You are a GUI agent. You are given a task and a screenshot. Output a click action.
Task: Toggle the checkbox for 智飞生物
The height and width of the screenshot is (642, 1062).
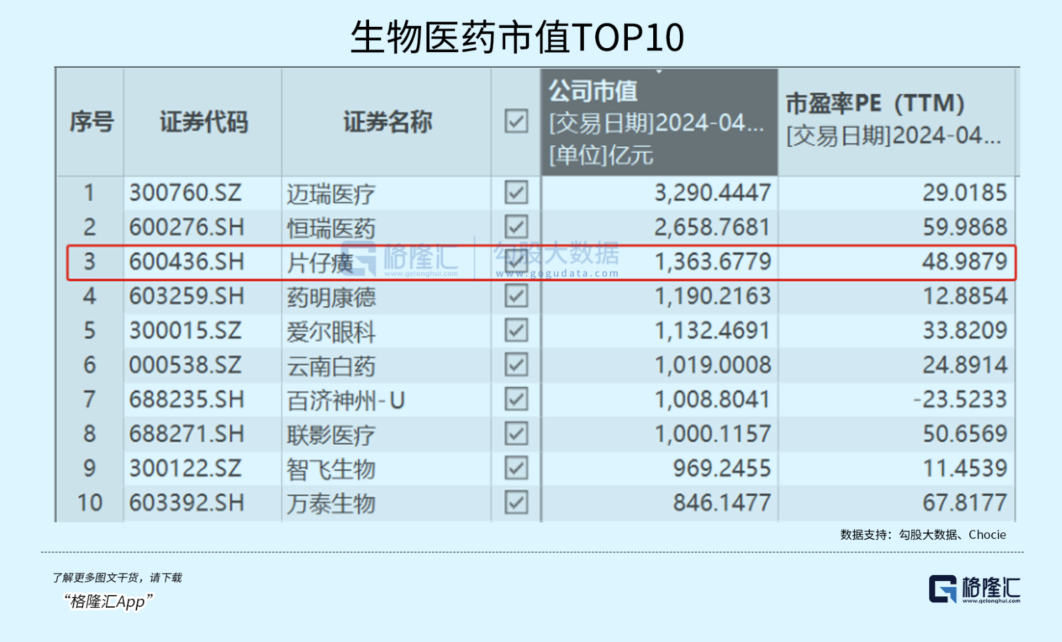(x=516, y=468)
